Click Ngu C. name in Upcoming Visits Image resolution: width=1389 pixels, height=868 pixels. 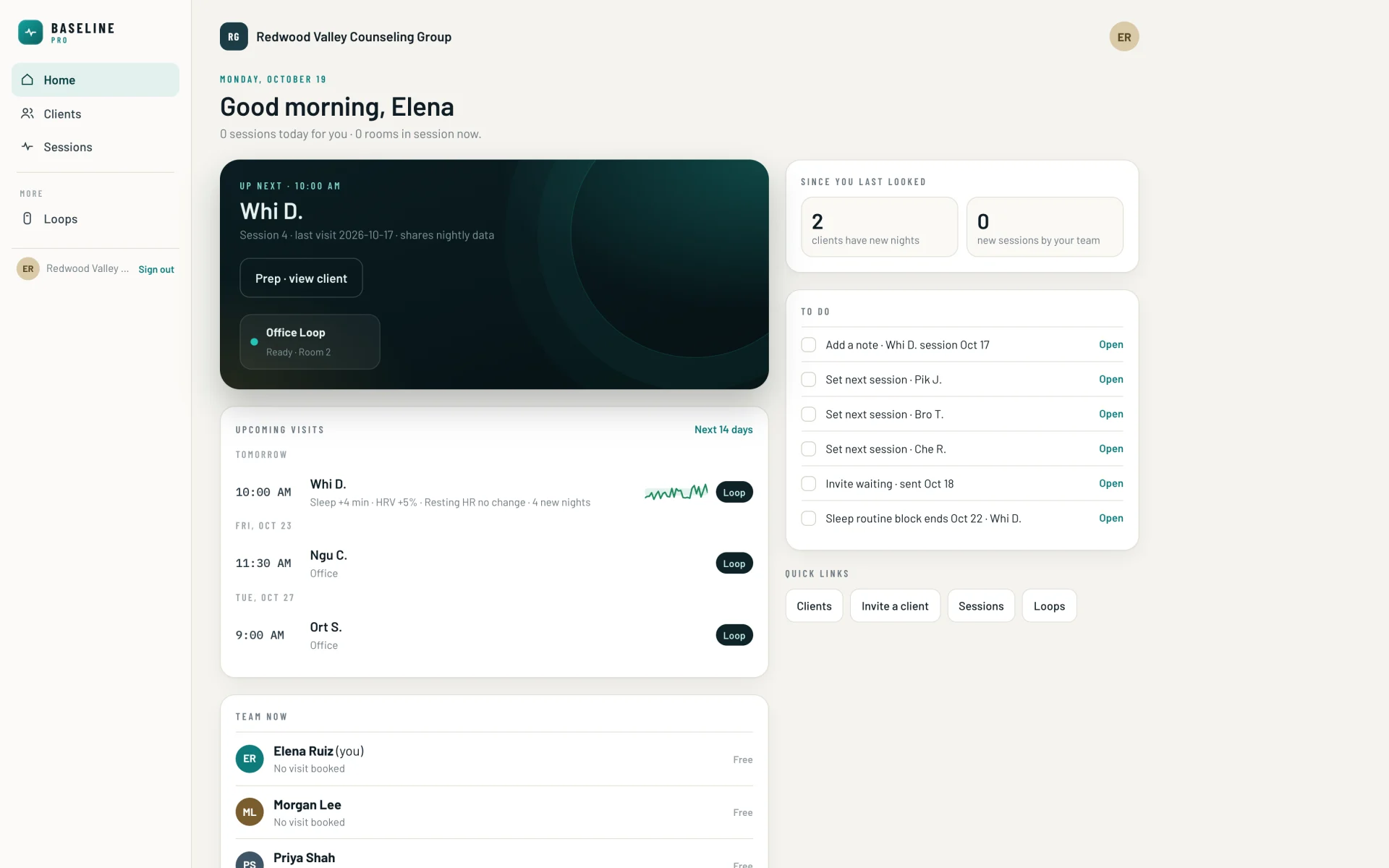click(328, 556)
